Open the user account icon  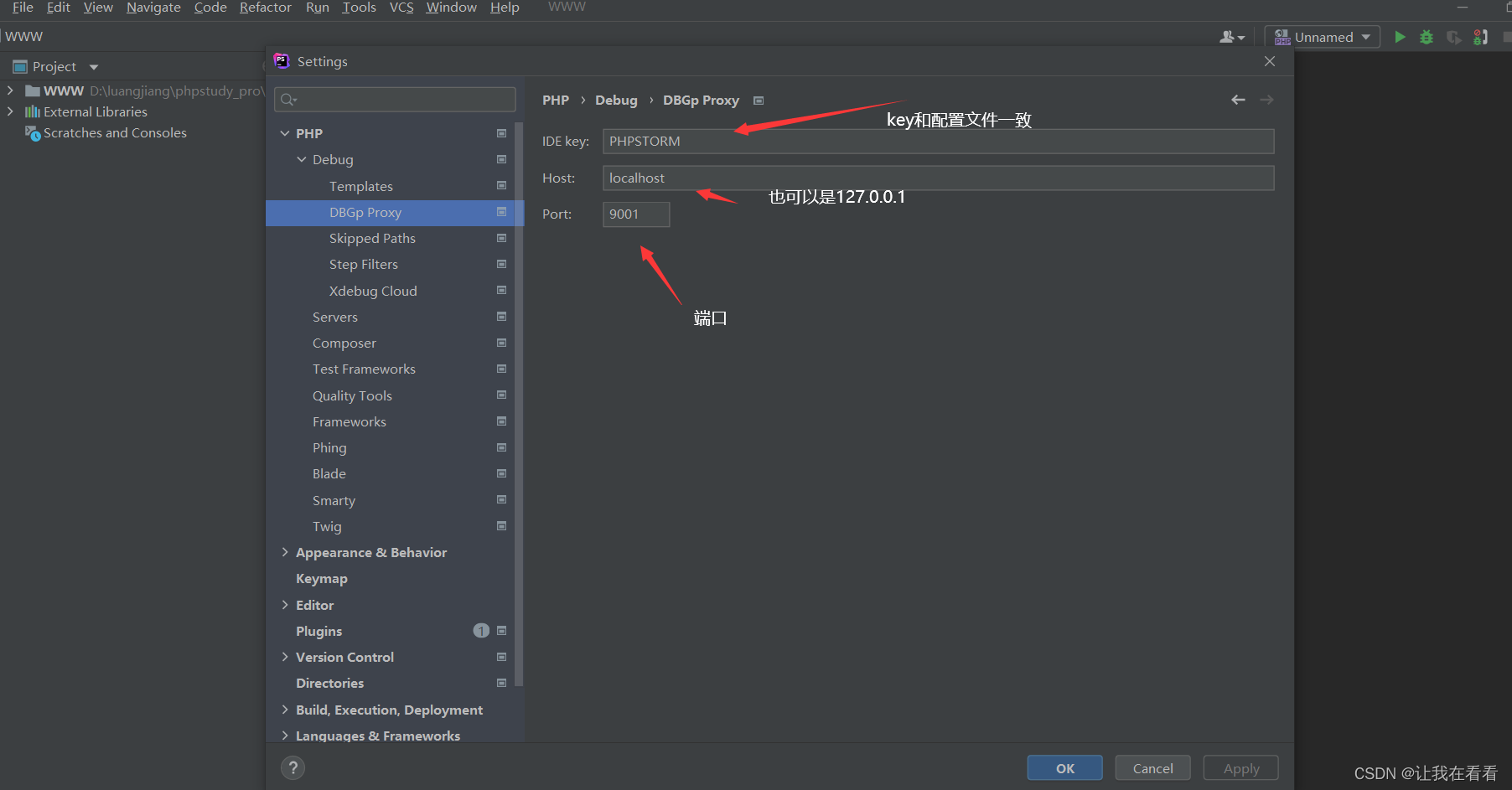[1231, 37]
